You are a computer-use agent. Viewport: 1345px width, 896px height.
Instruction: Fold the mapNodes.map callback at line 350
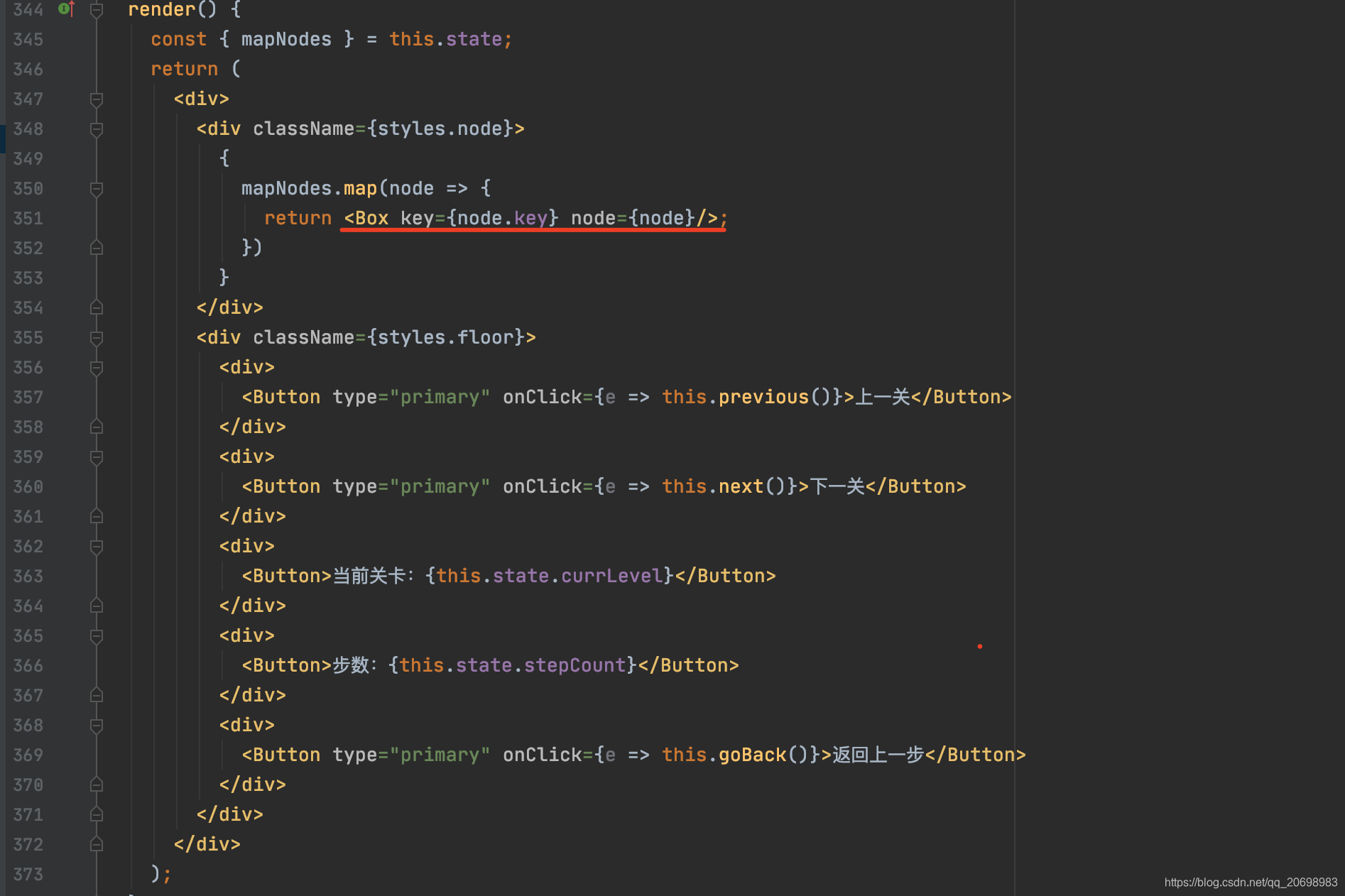pos(97,189)
